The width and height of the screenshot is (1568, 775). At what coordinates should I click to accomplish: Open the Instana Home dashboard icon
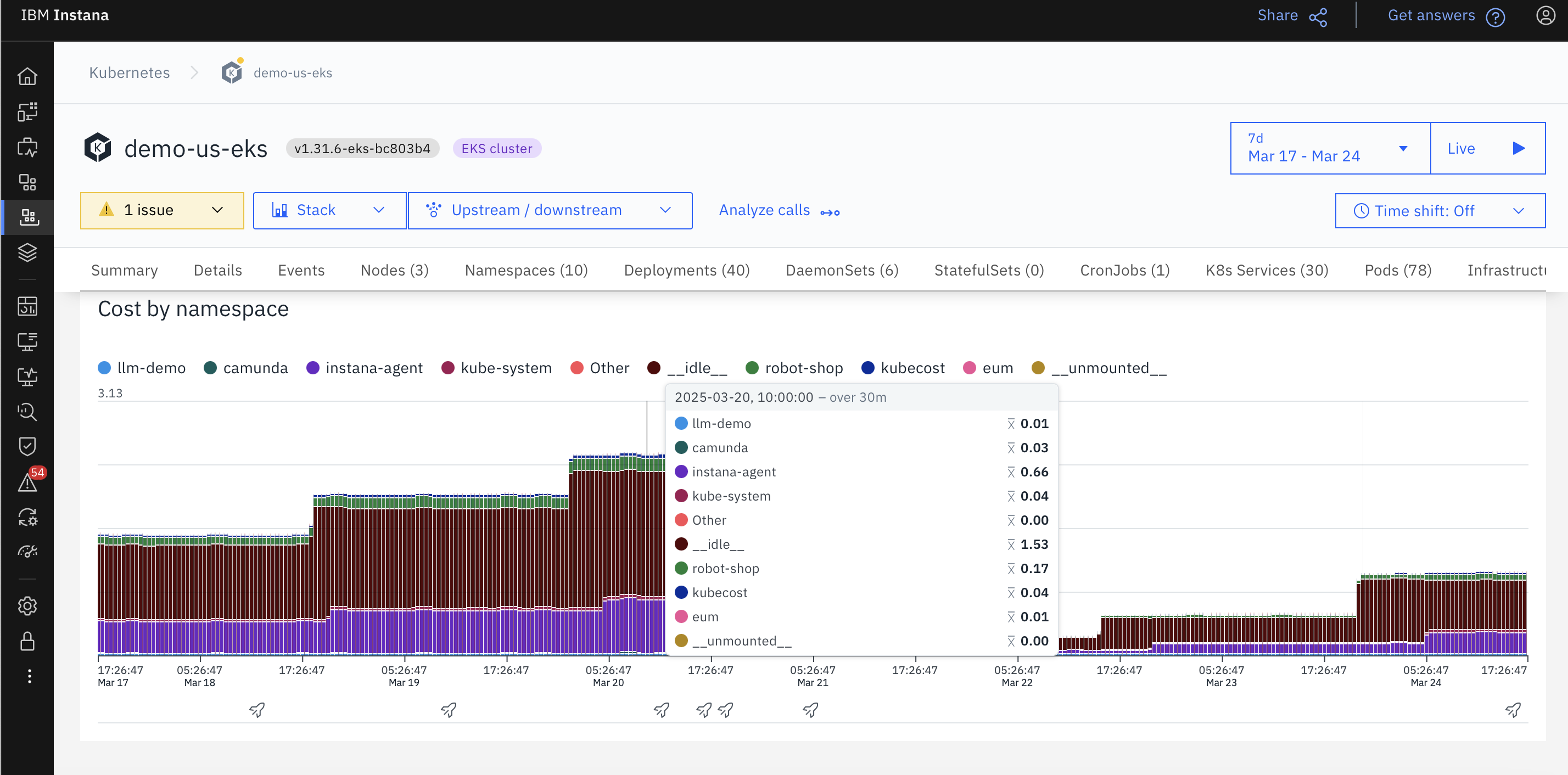pyautogui.click(x=28, y=76)
